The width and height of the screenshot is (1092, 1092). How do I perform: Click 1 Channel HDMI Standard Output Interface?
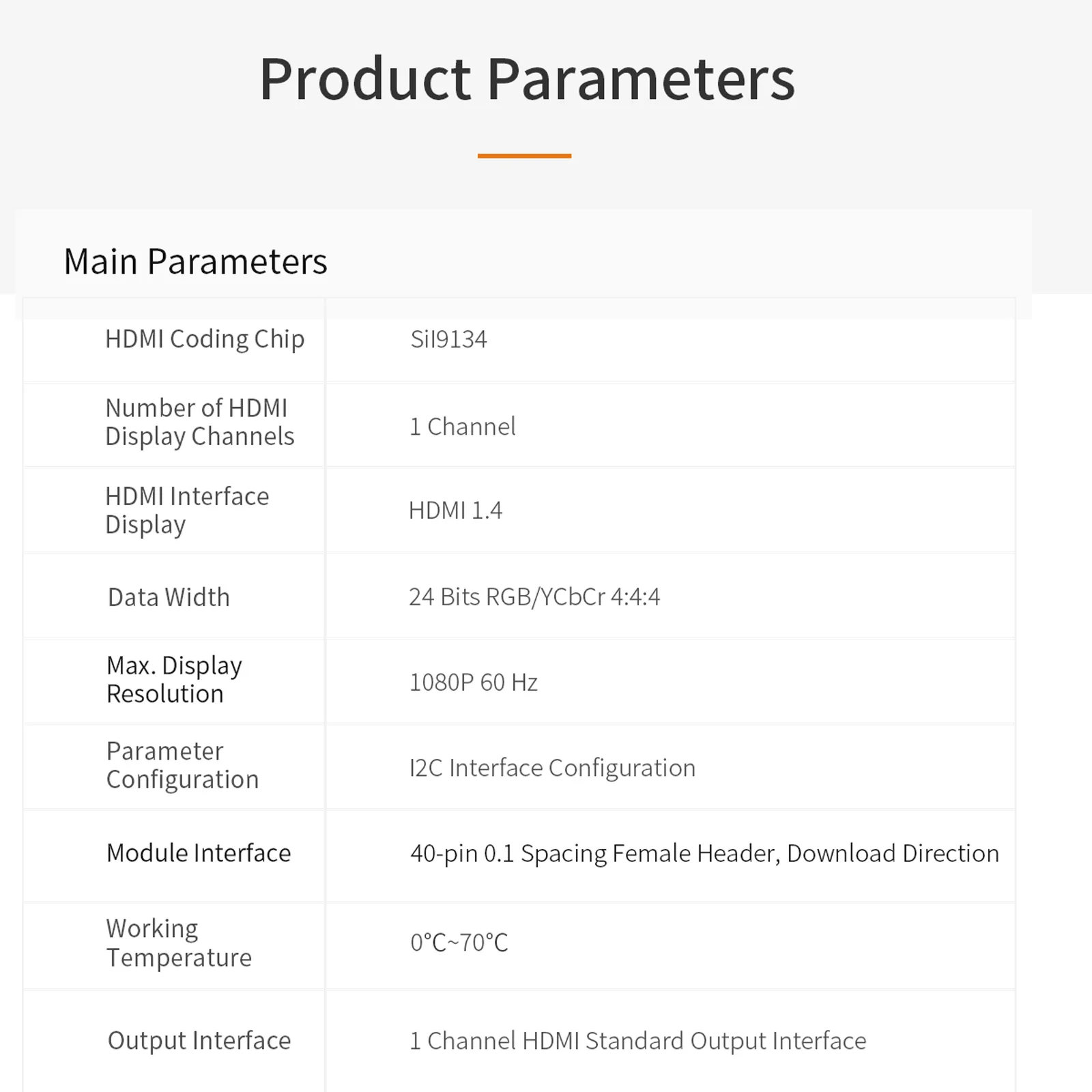[637, 1041]
